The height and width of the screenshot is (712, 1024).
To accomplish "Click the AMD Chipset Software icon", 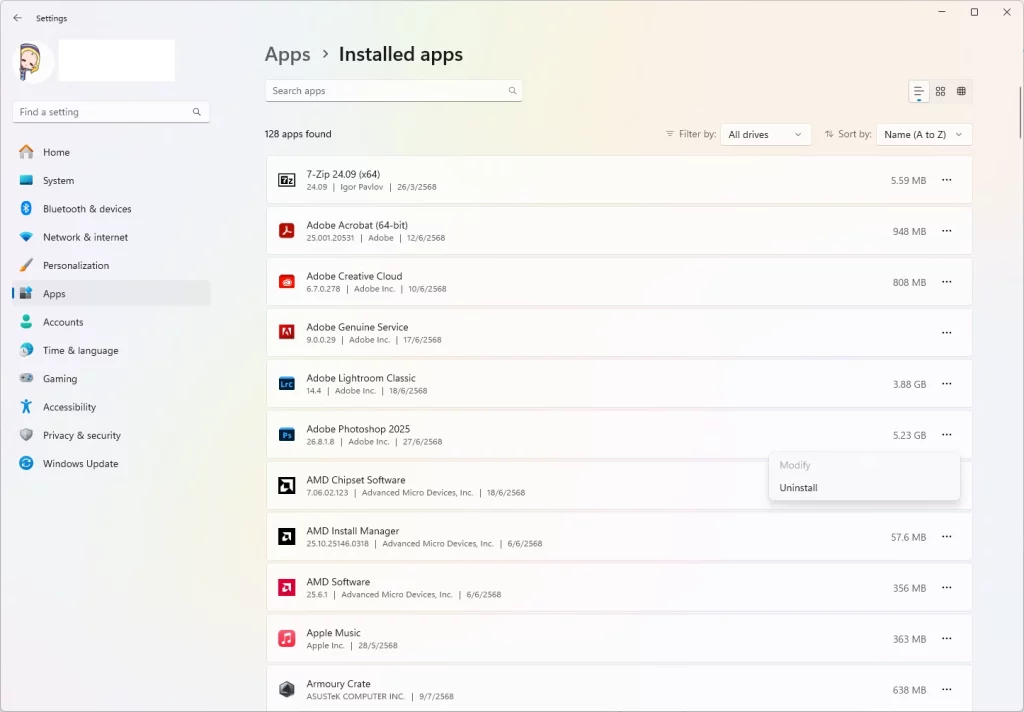I will 287,485.
